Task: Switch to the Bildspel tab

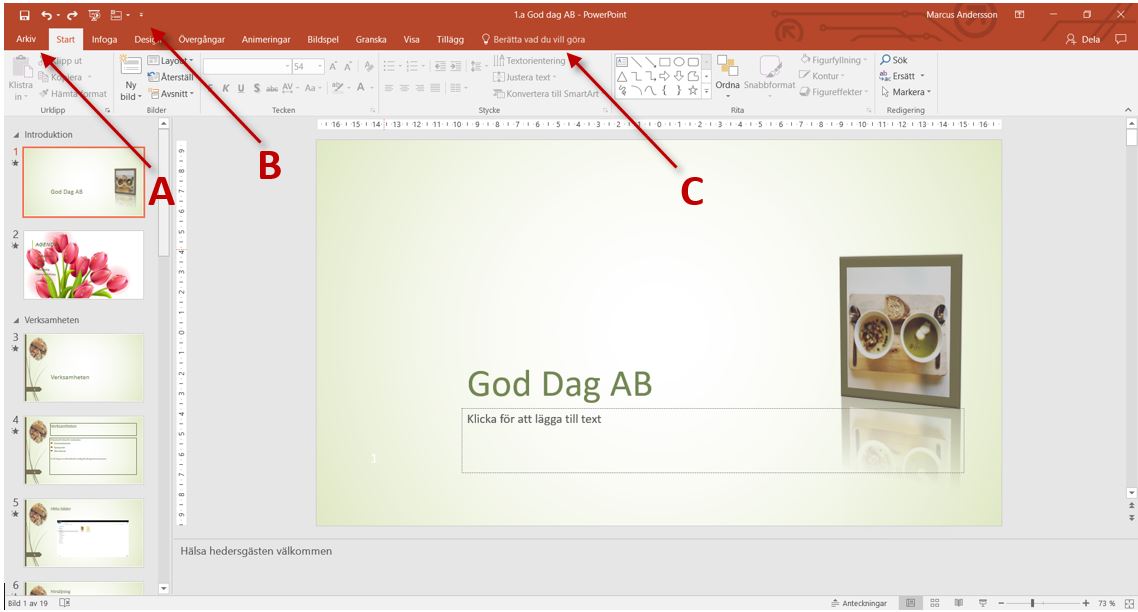Action: (x=323, y=40)
